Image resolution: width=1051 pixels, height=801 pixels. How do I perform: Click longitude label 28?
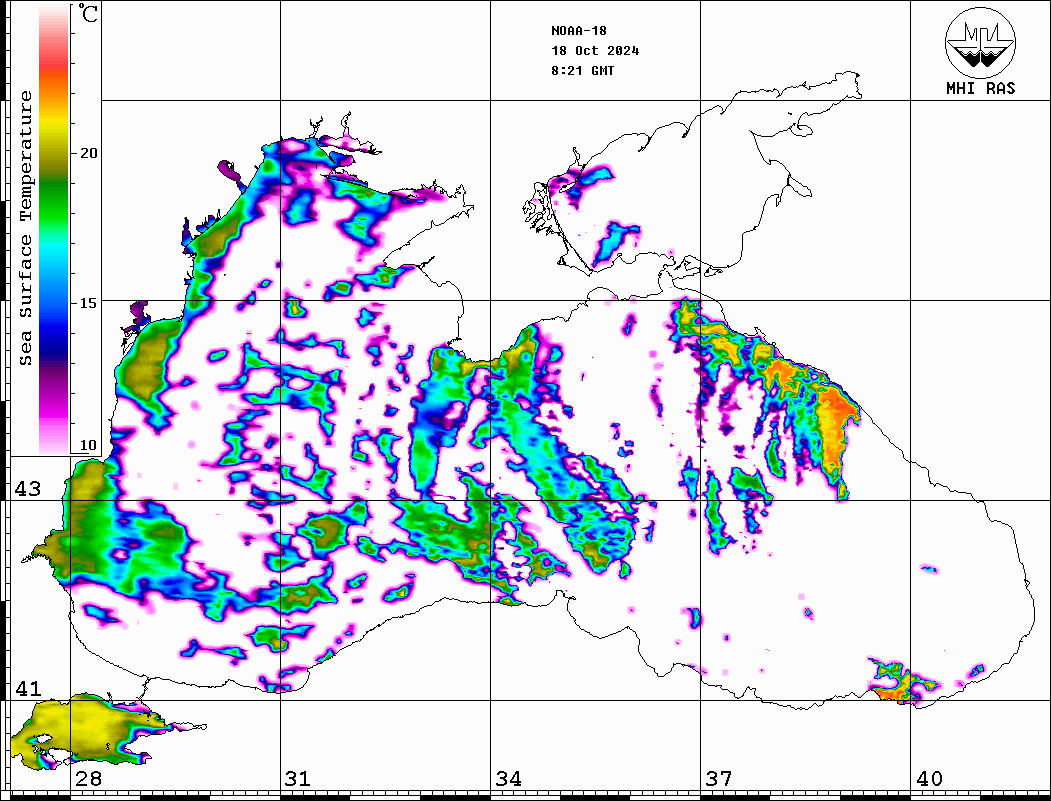click(x=88, y=778)
